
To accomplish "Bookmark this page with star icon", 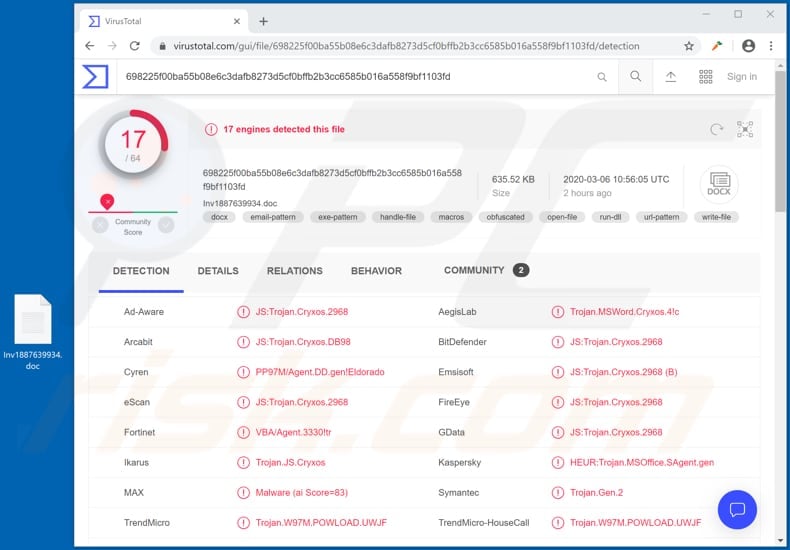I will click(x=689, y=46).
